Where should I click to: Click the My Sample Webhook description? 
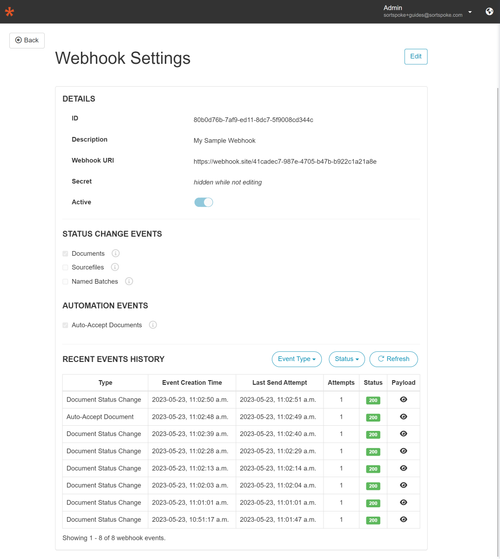tap(225, 140)
